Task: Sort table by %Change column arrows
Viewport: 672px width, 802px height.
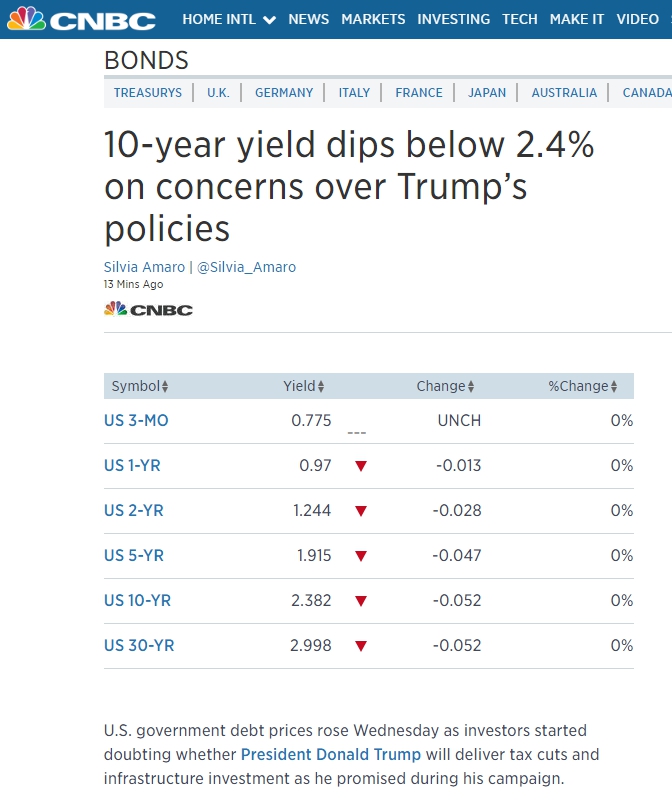Action: coord(614,387)
